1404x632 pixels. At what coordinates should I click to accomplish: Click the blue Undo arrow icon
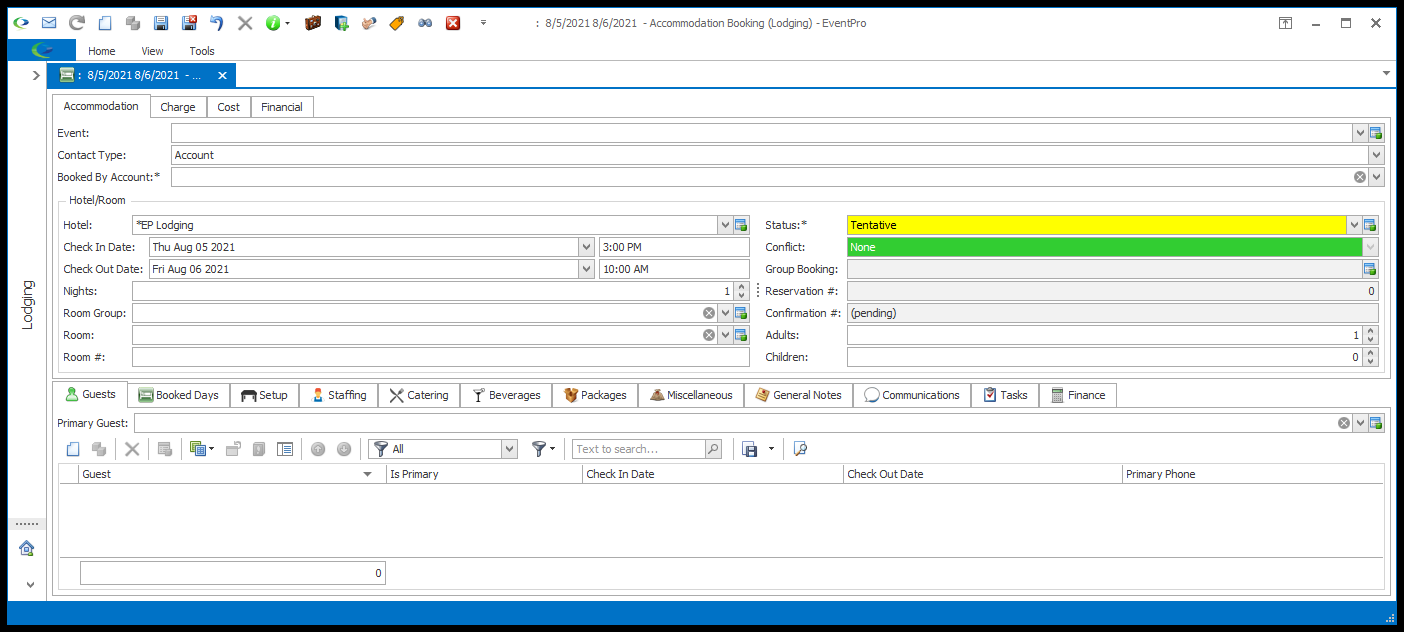[x=217, y=23]
